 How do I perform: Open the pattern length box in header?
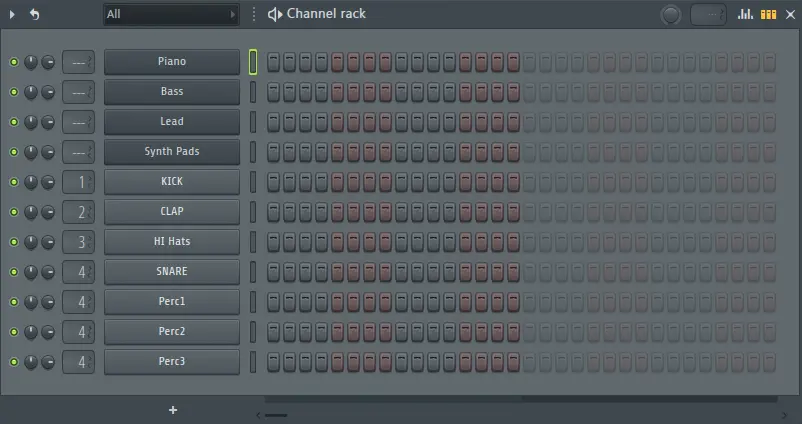coord(708,14)
